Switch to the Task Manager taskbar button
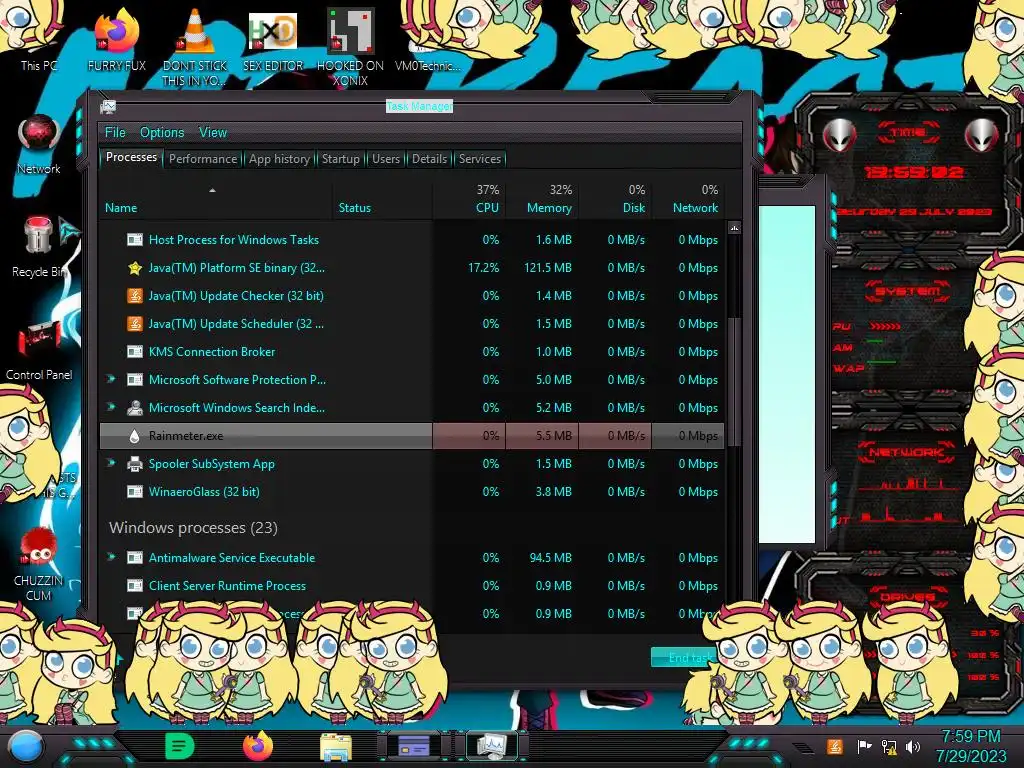 pos(492,746)
